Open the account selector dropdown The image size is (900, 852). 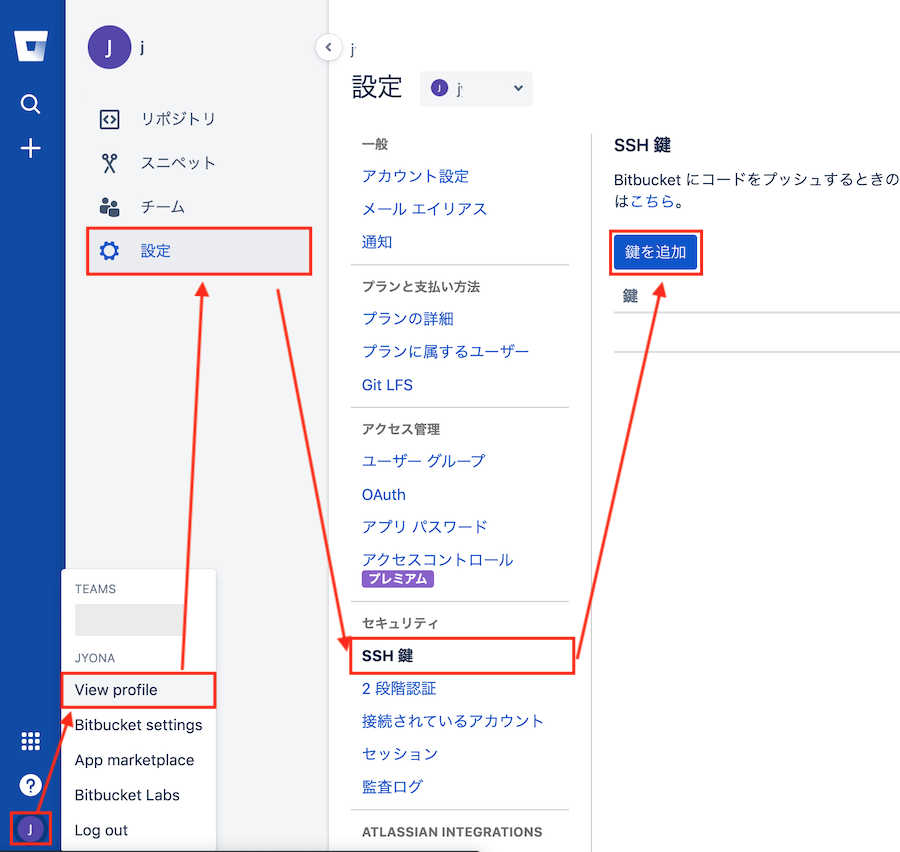click(476, 88)
